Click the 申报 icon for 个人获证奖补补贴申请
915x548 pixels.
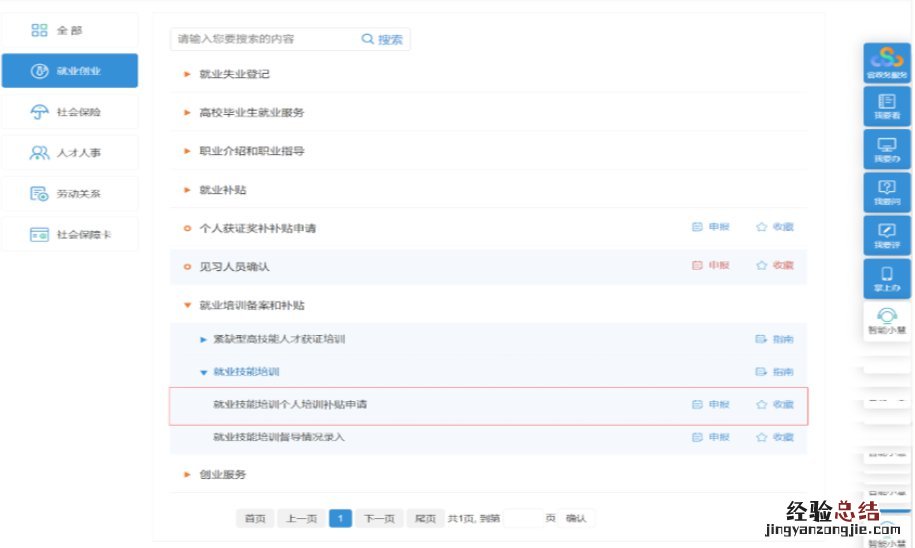698,228
